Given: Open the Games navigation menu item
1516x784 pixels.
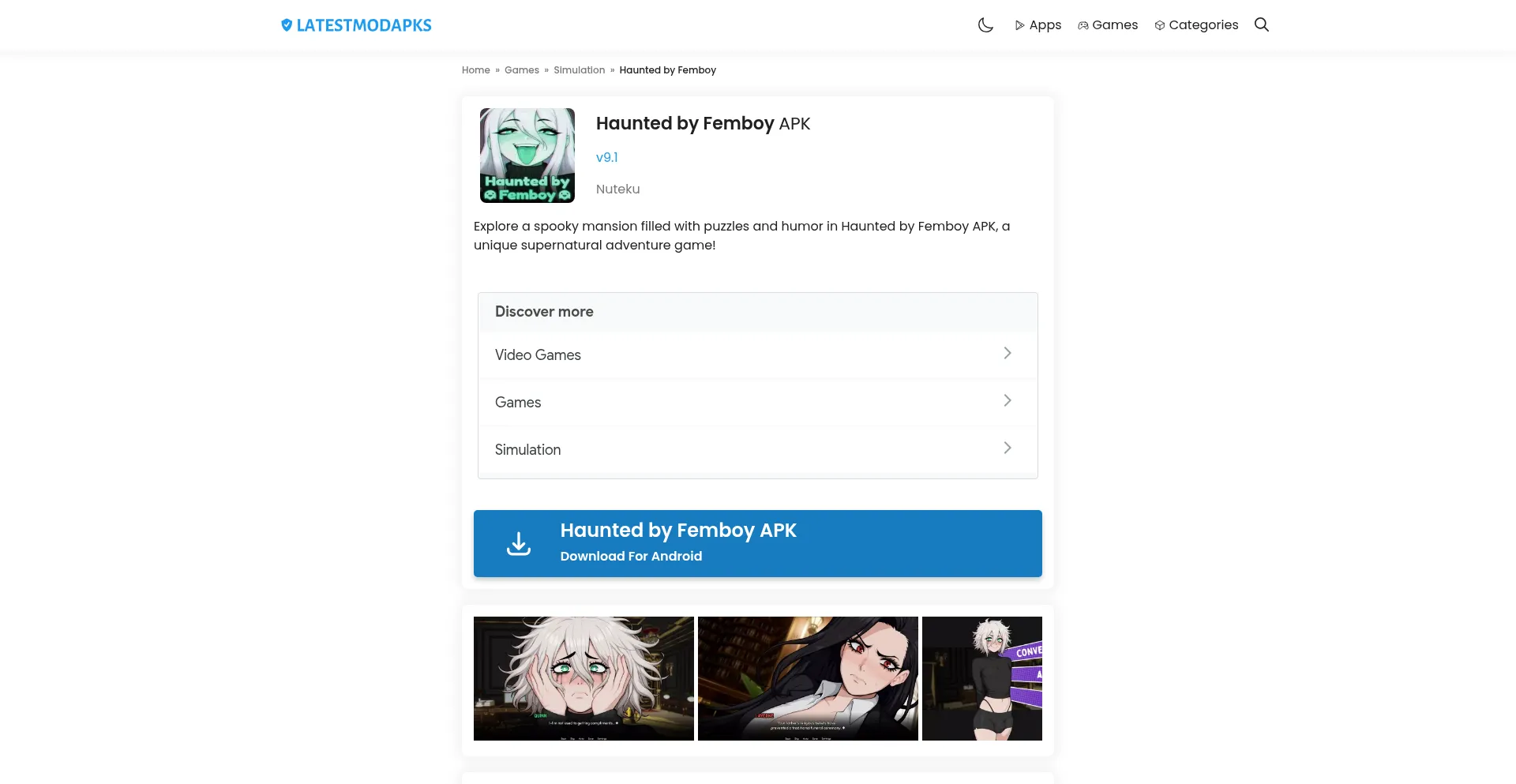Looking at the screenshot, I should [x=1108, y=25].
